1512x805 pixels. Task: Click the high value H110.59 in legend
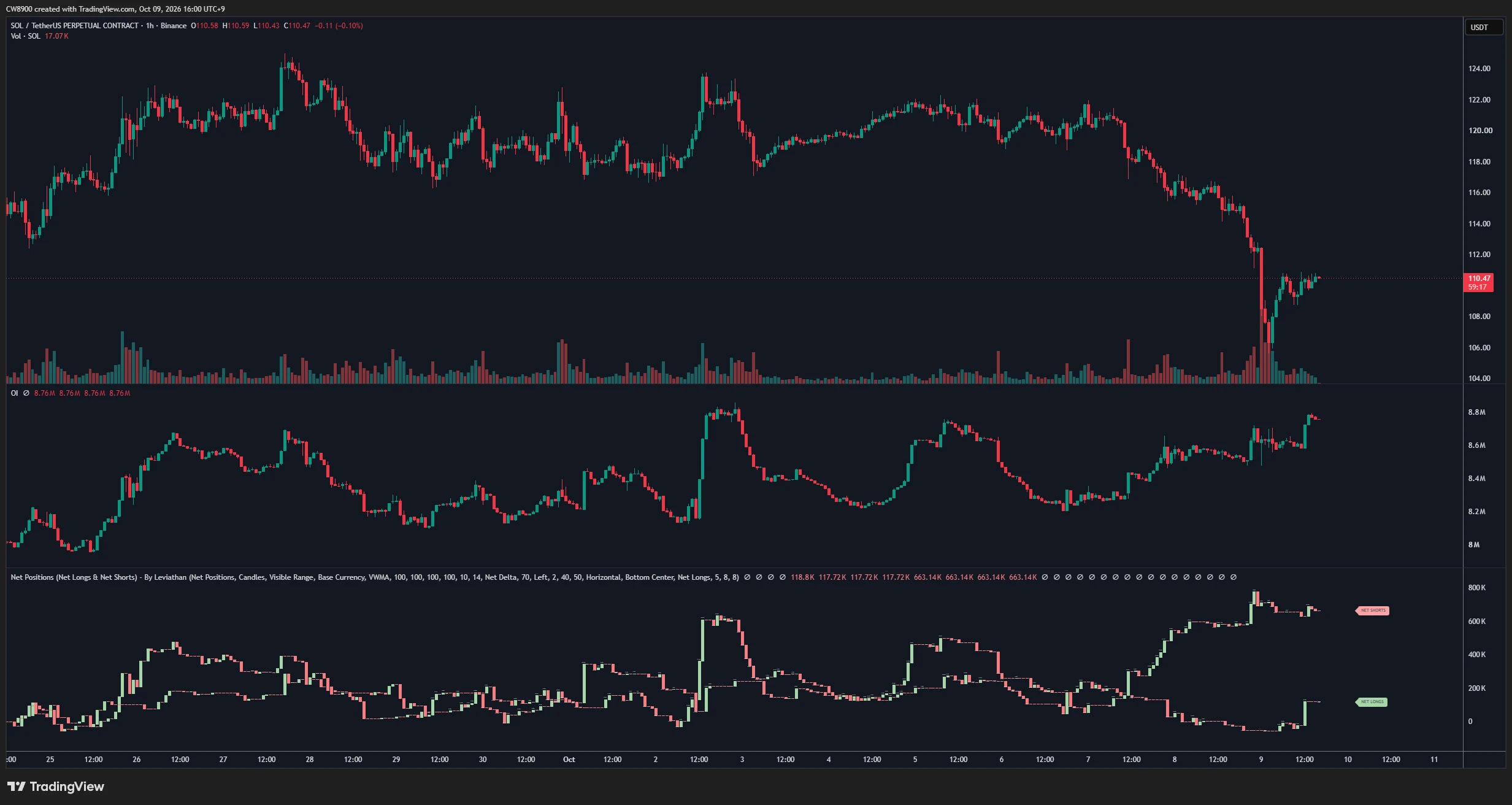click(x=236, y=26)
